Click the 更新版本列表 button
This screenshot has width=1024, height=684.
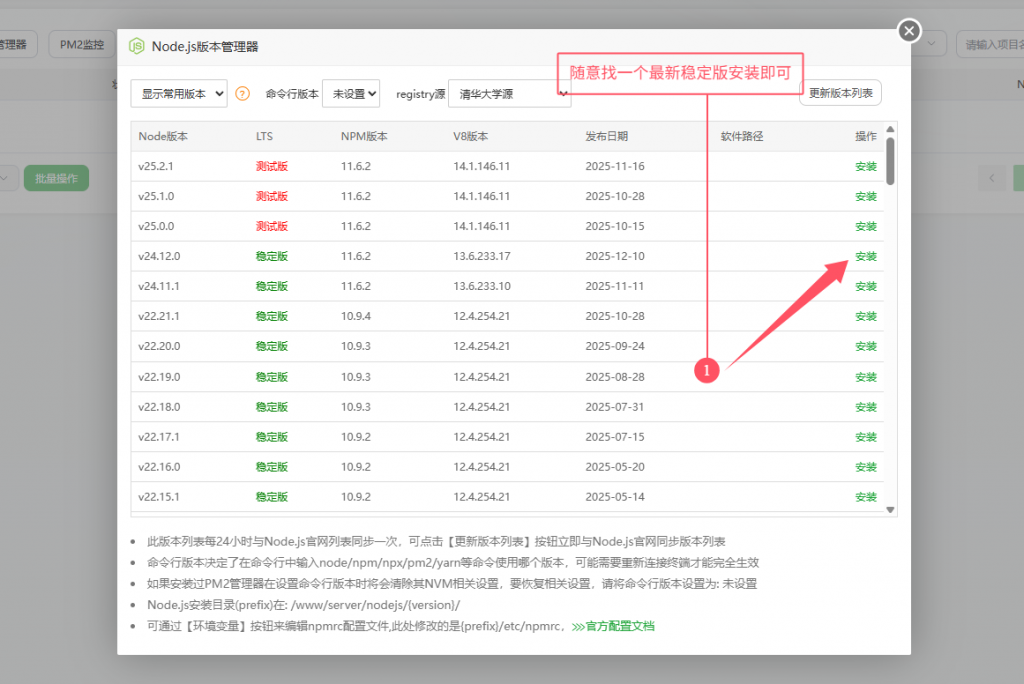click(x=840, y=93)
